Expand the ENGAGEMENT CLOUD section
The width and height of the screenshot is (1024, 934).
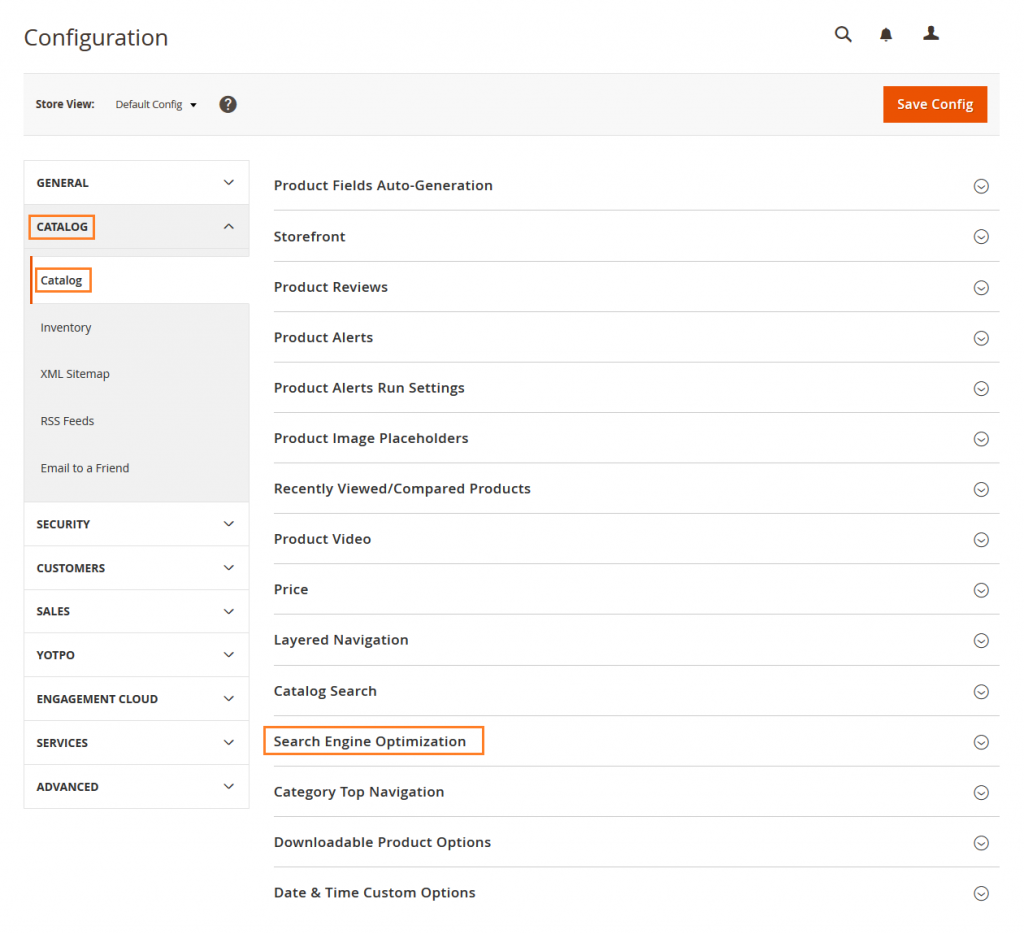tap(136, 698)
